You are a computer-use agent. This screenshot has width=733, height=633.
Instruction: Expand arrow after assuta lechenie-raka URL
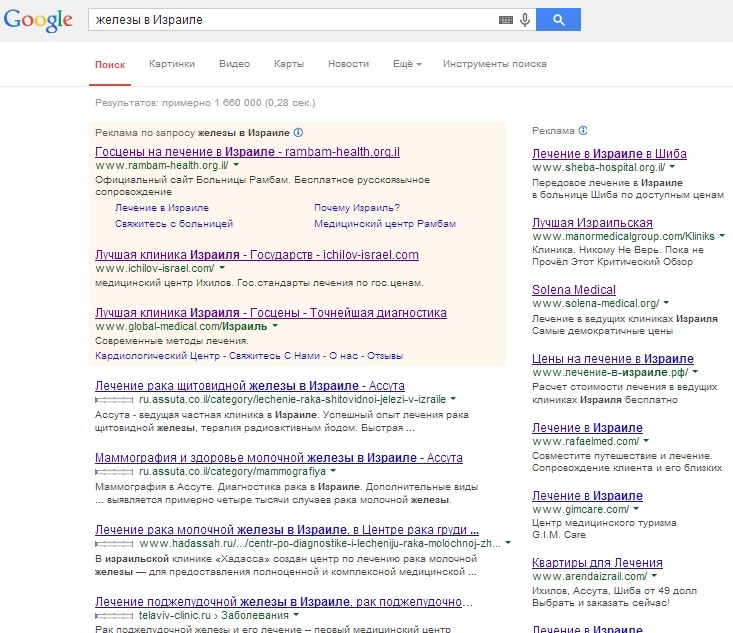click(x=453, y=399)
